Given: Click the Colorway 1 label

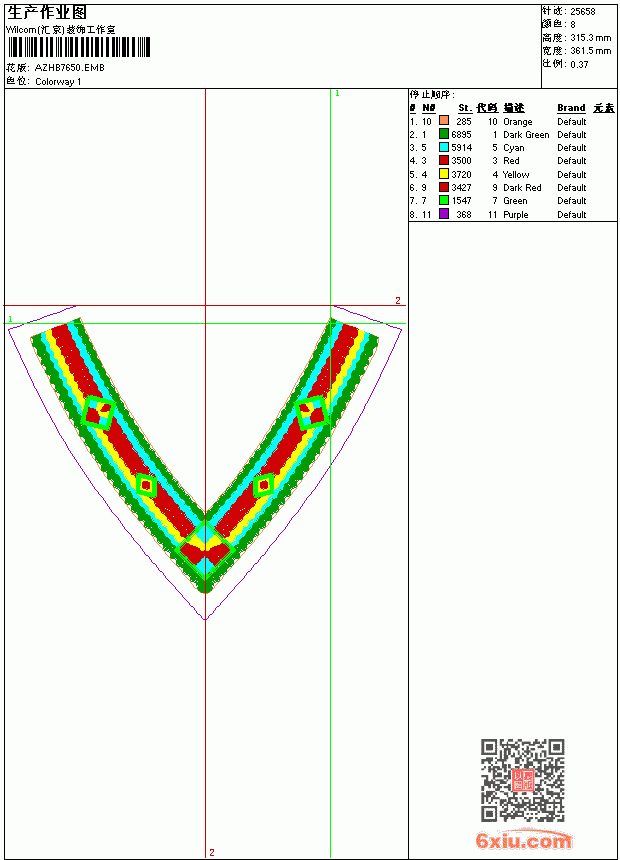Looking at the screenshot, I should (58, 82).
